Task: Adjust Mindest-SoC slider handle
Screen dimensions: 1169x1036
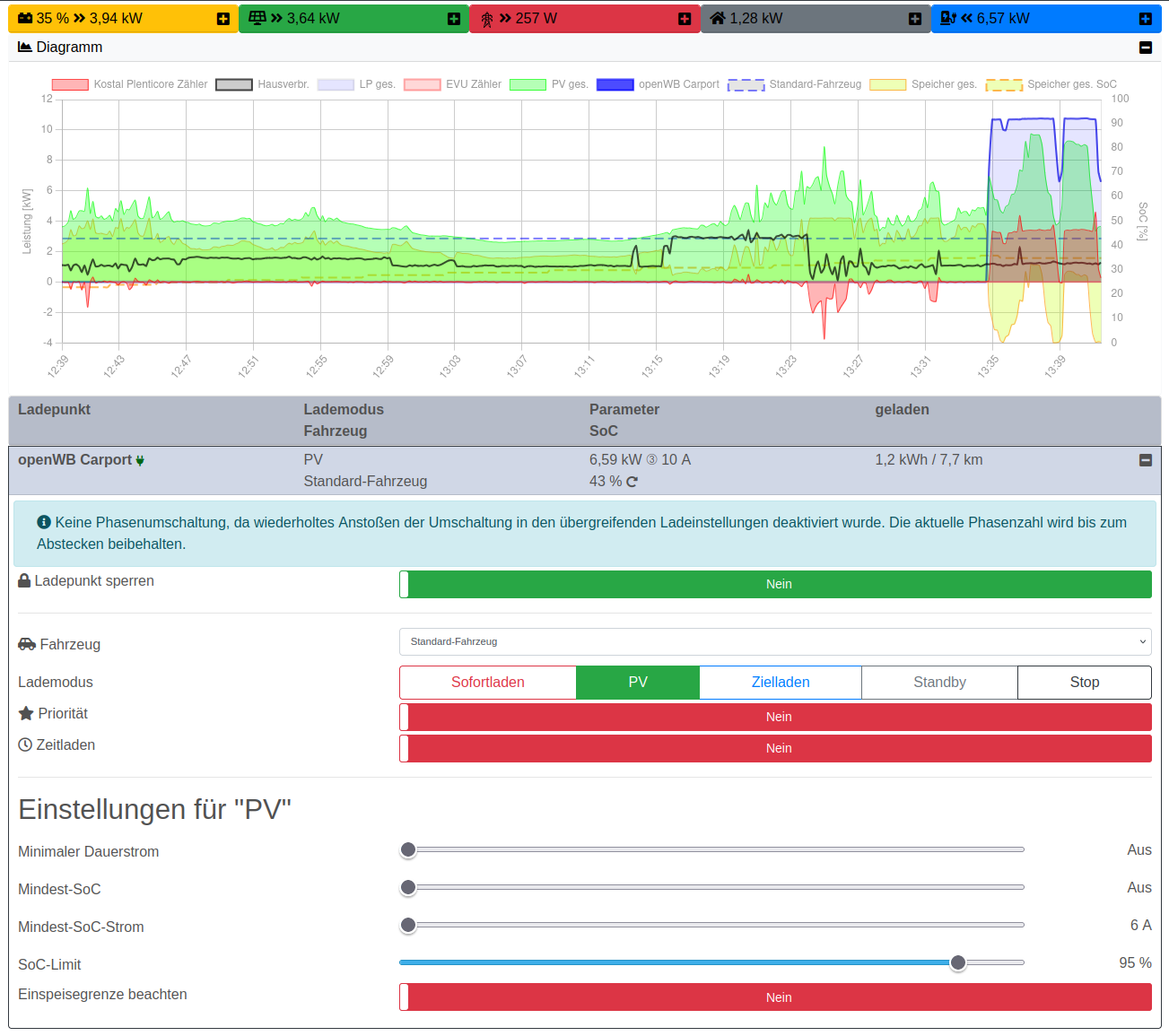Action: tap(408, 887)
